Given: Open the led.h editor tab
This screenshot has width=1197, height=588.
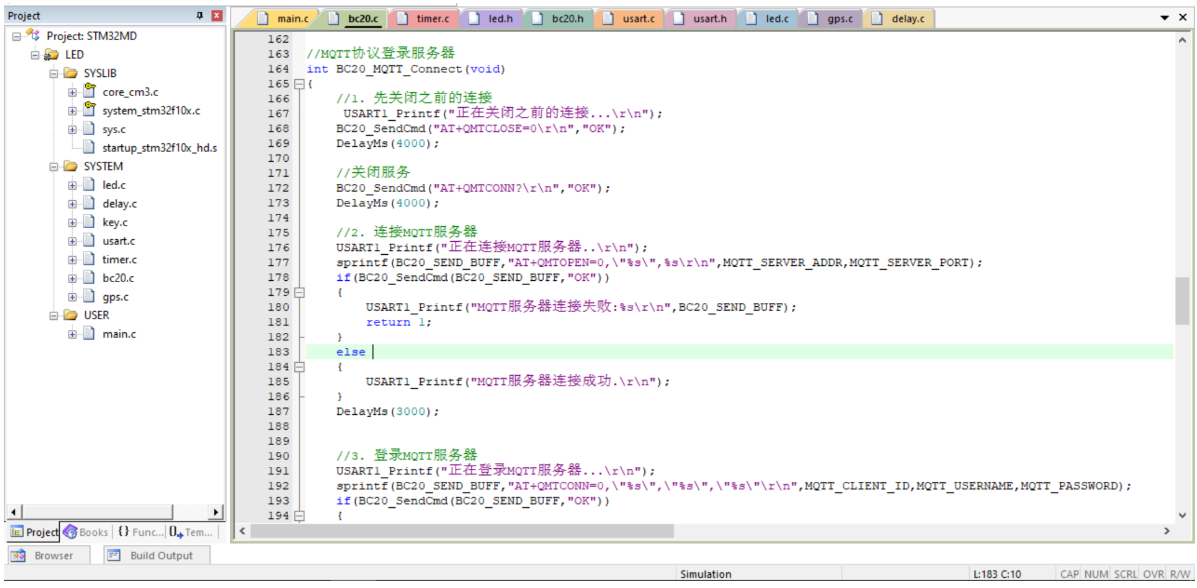Looking at the screenshot, I should 490,18.
